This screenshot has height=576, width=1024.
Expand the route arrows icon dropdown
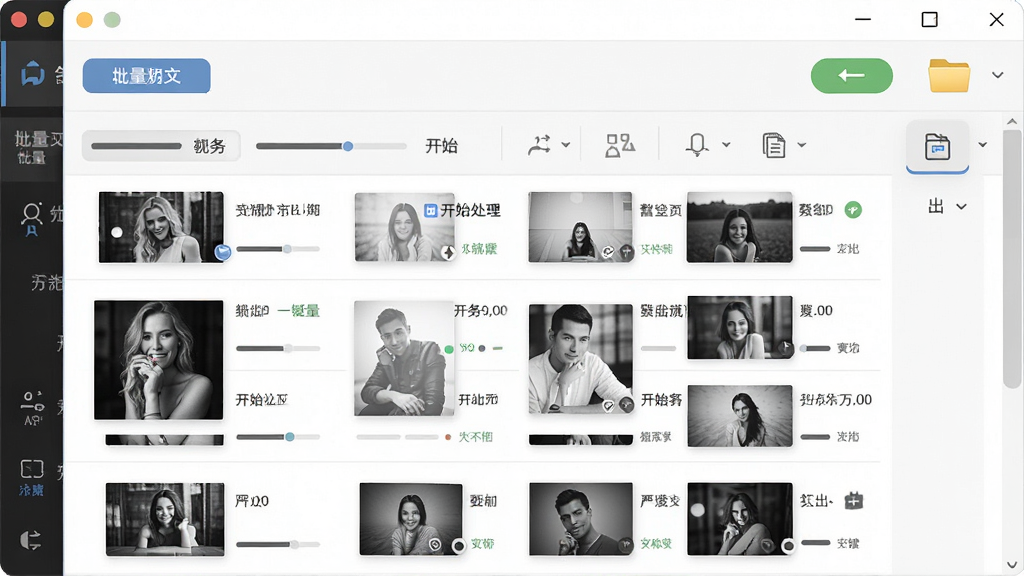(x=566, y=145)
